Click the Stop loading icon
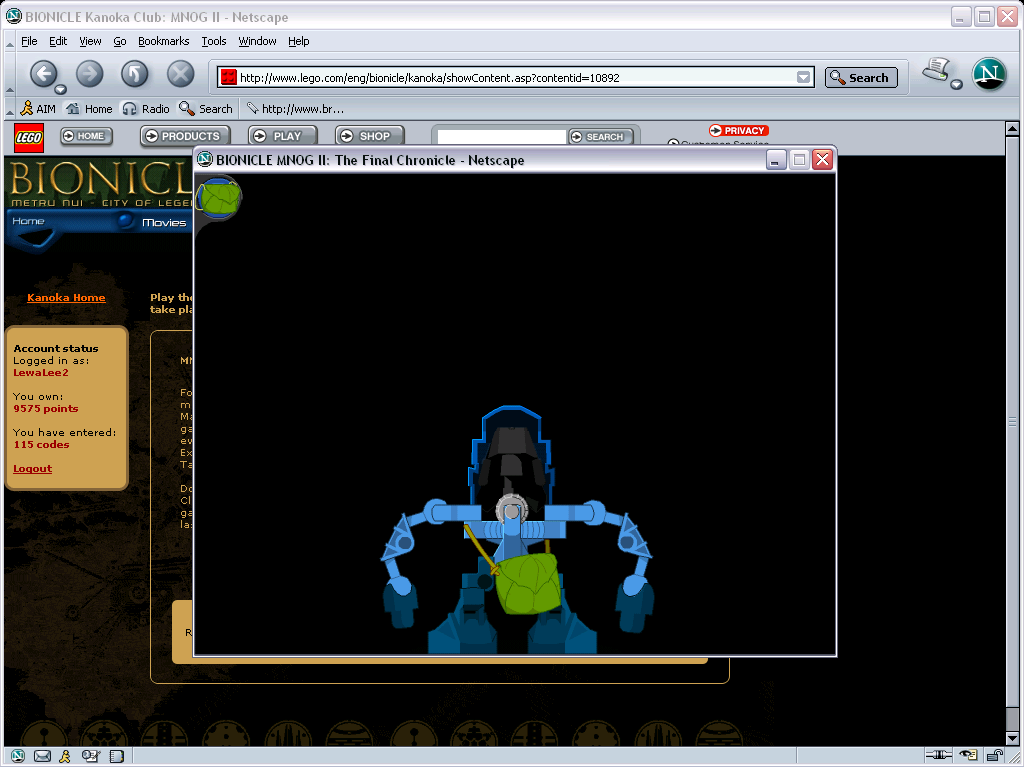The width and height of the screenshot is (1024, 768). [x=179, y=74]
